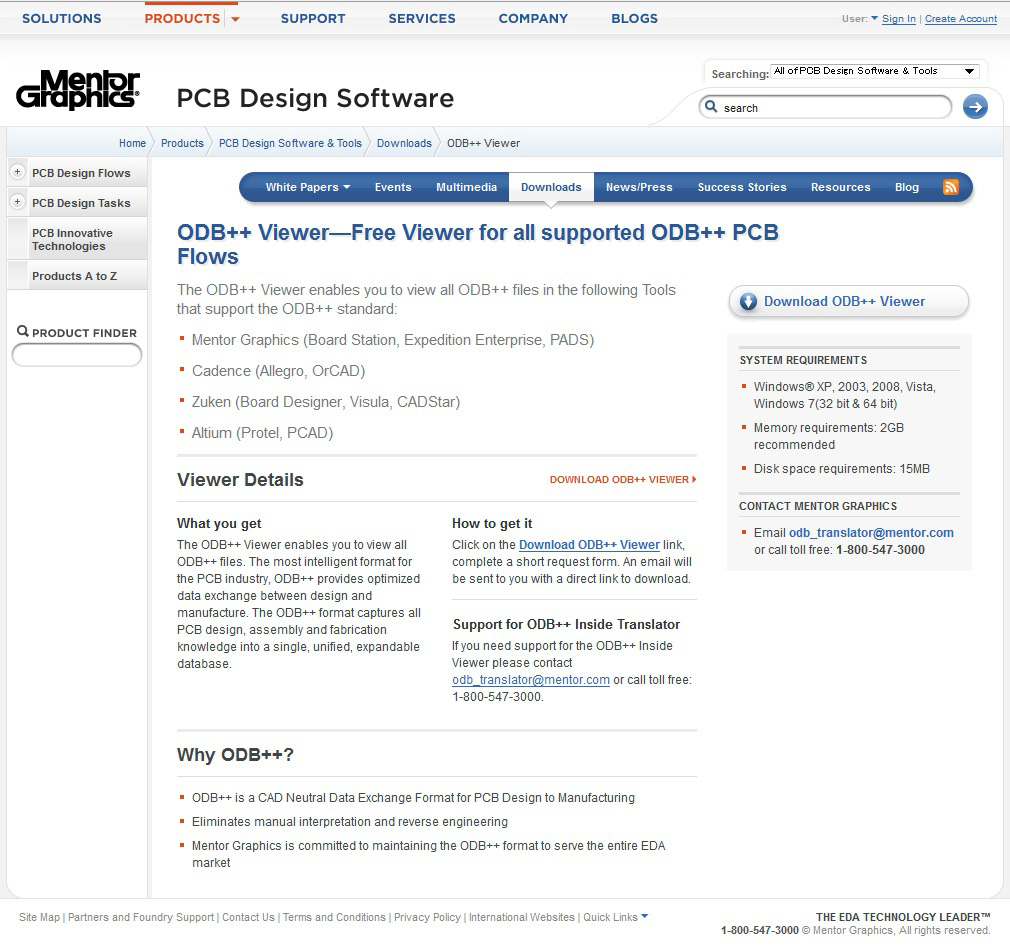The height and width of the screenshot is (945, 1010).
Task: Click Contact Us in the footer
Action: (249, 917)
